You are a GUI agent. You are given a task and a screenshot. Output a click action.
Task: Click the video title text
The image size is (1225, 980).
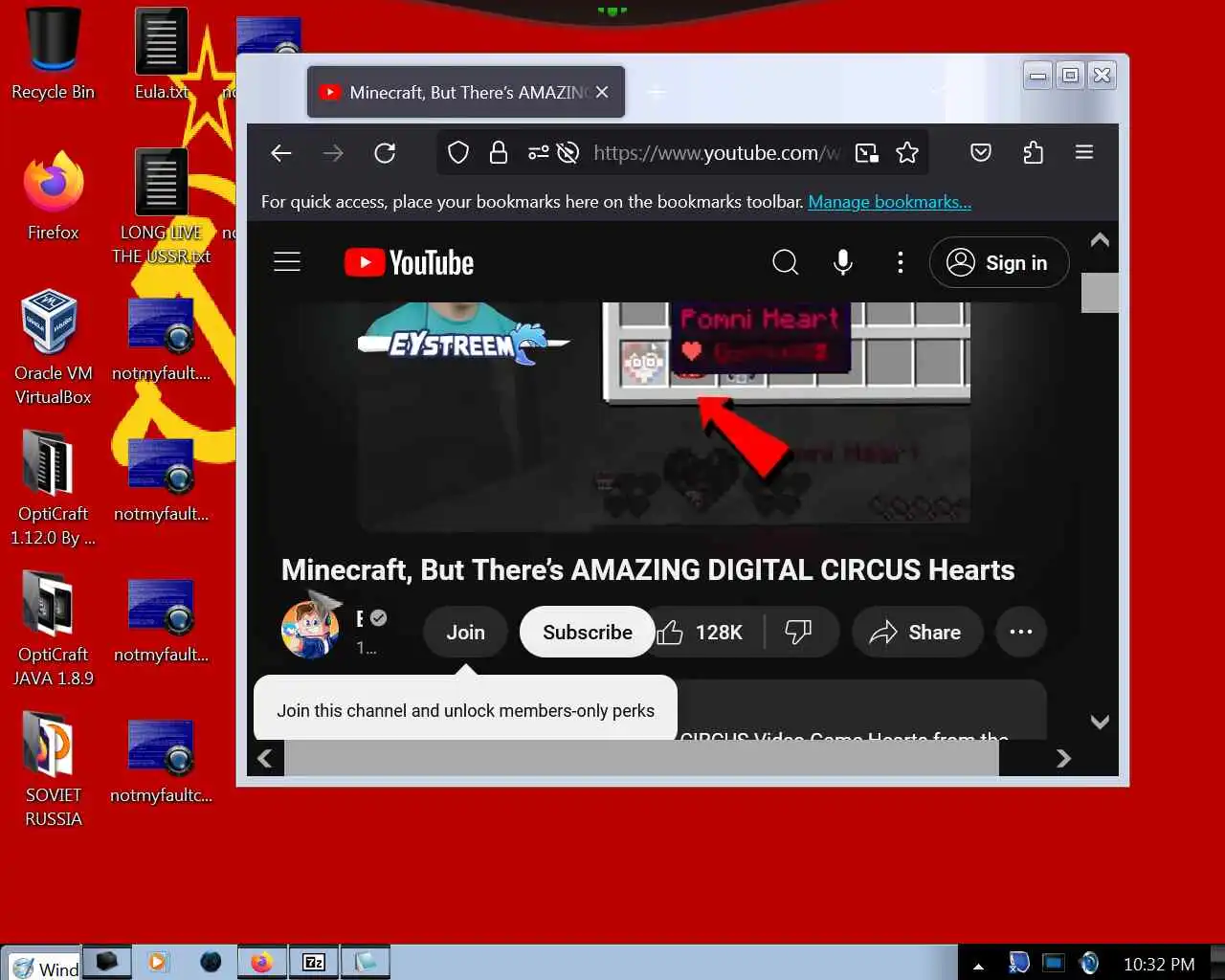pos(648,570)
